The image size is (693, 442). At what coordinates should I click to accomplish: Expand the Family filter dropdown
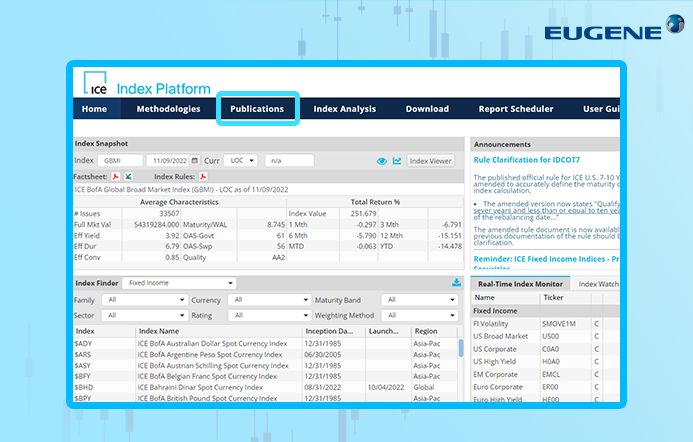[x=145, y=300]
